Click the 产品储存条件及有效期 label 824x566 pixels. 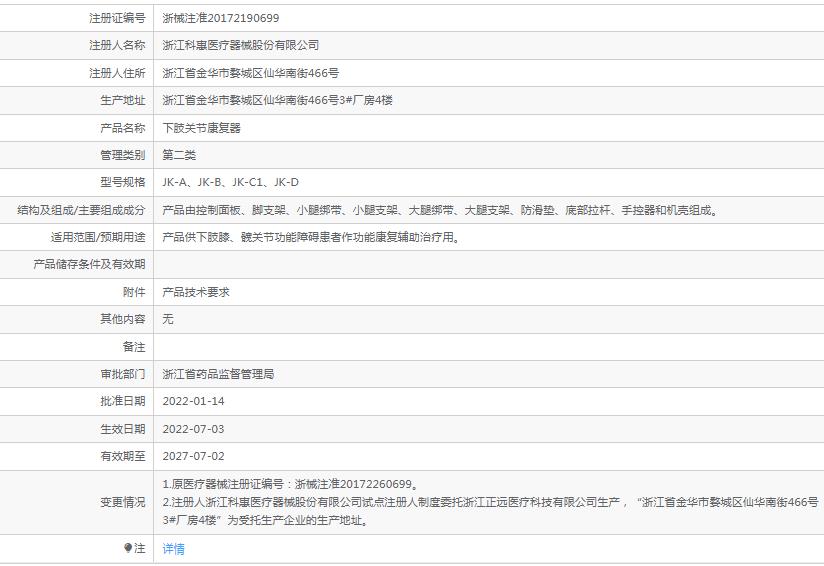(89, 264)
